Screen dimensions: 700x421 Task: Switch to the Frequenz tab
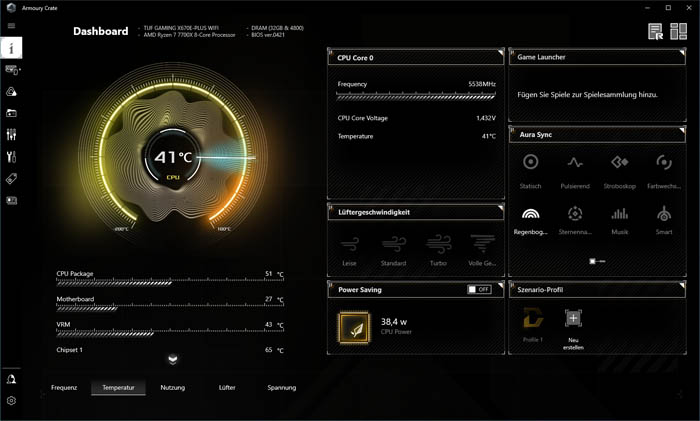64,388
